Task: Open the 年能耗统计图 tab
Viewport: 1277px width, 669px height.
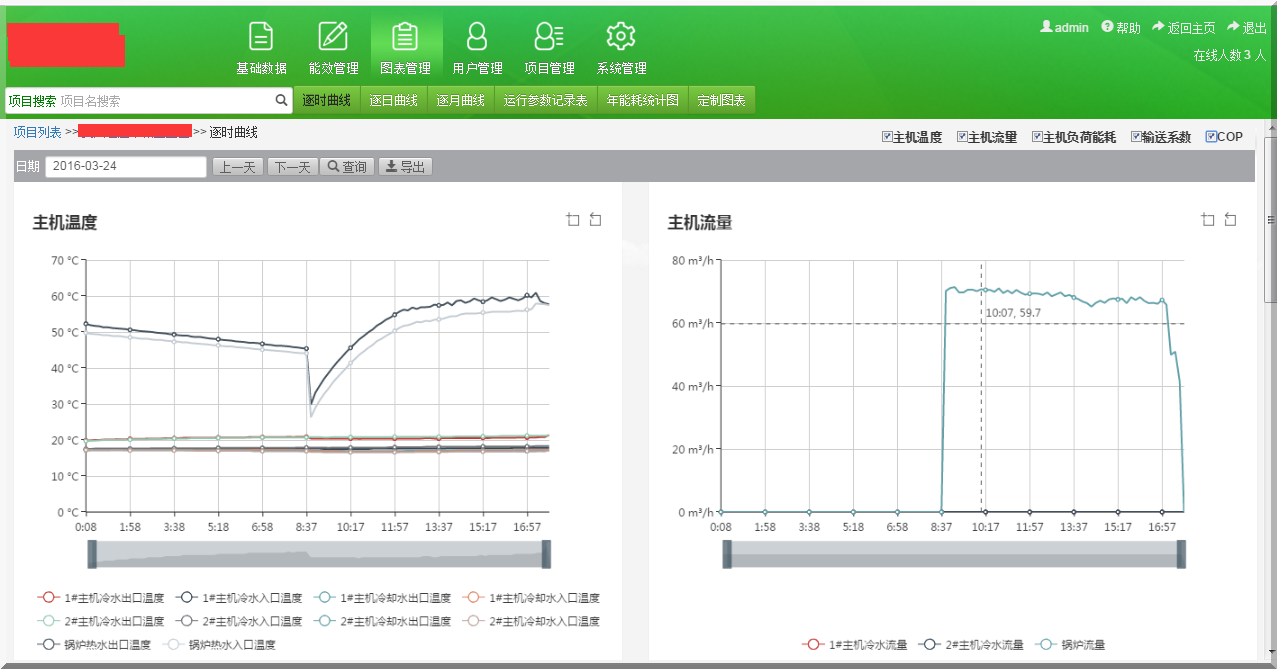Action: point(642,100)
